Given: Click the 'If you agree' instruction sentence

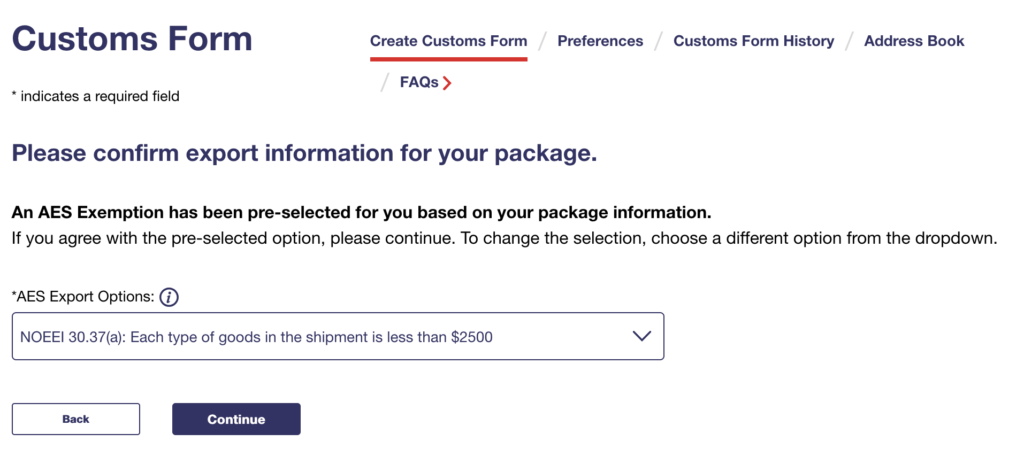Looking at the screenshot, I should (x=504, y=240).
